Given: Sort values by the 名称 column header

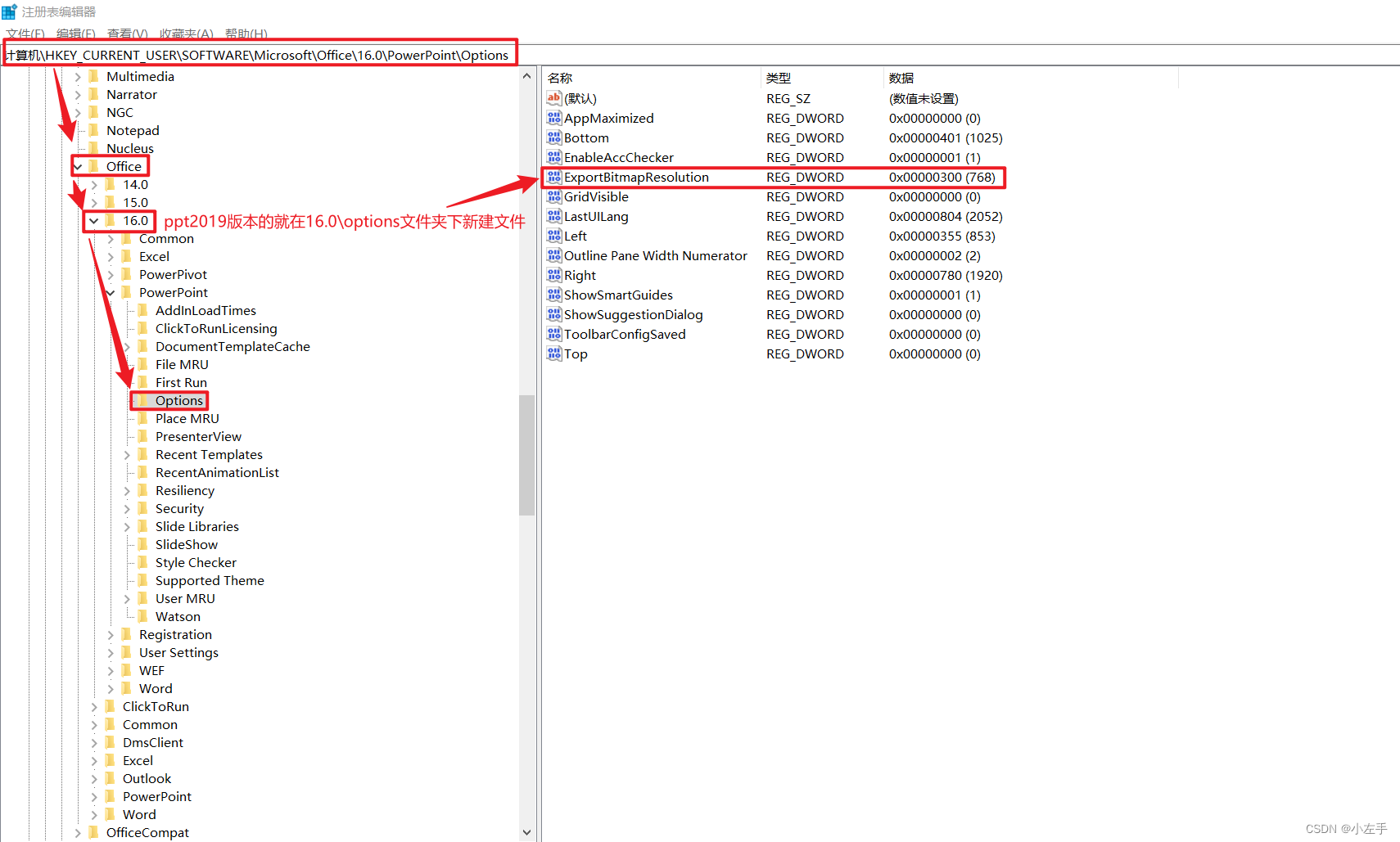Looking at the screenshot, I should pyautogui.click(x=652, y=78).
